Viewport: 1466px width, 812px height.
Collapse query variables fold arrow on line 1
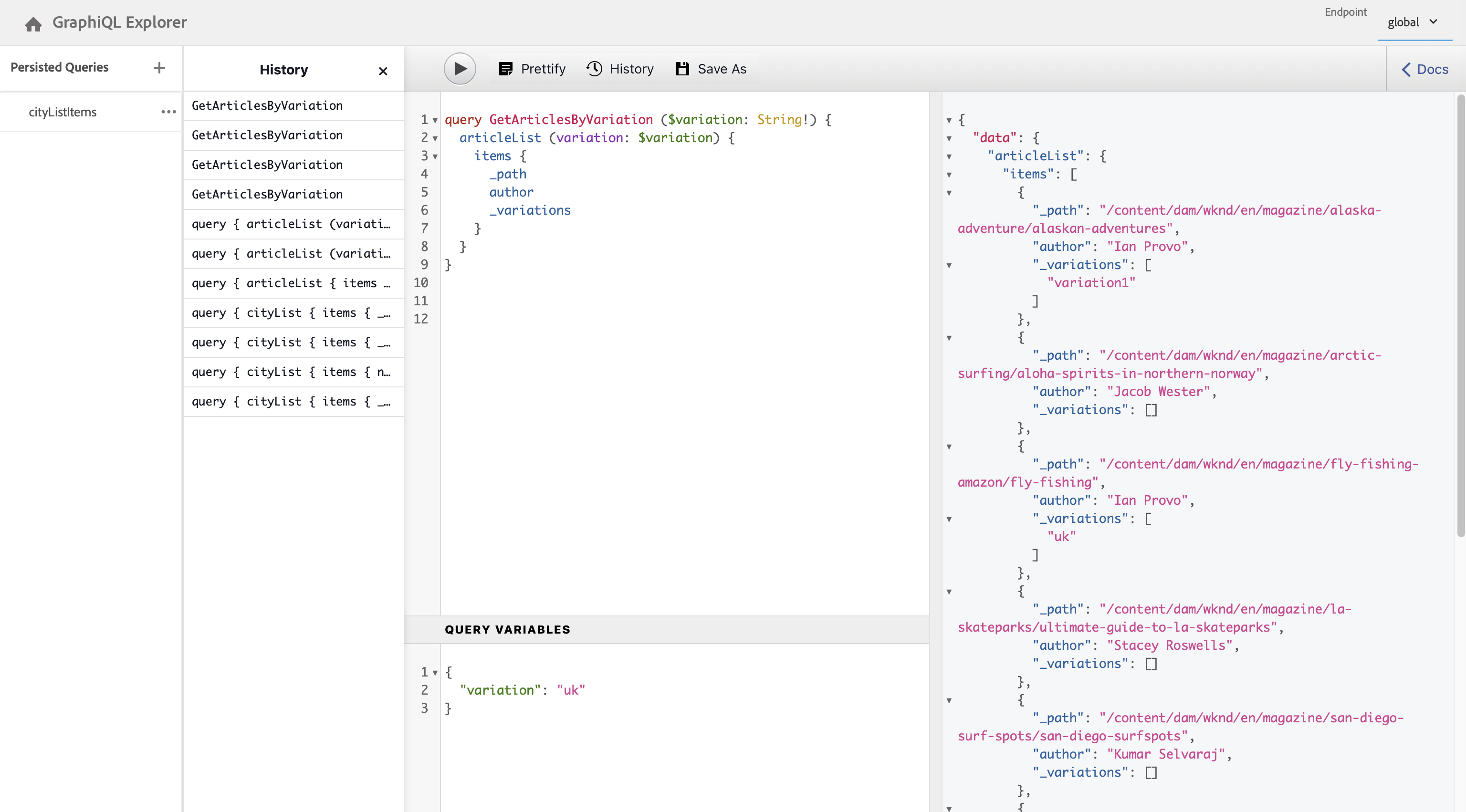[435, 673]
